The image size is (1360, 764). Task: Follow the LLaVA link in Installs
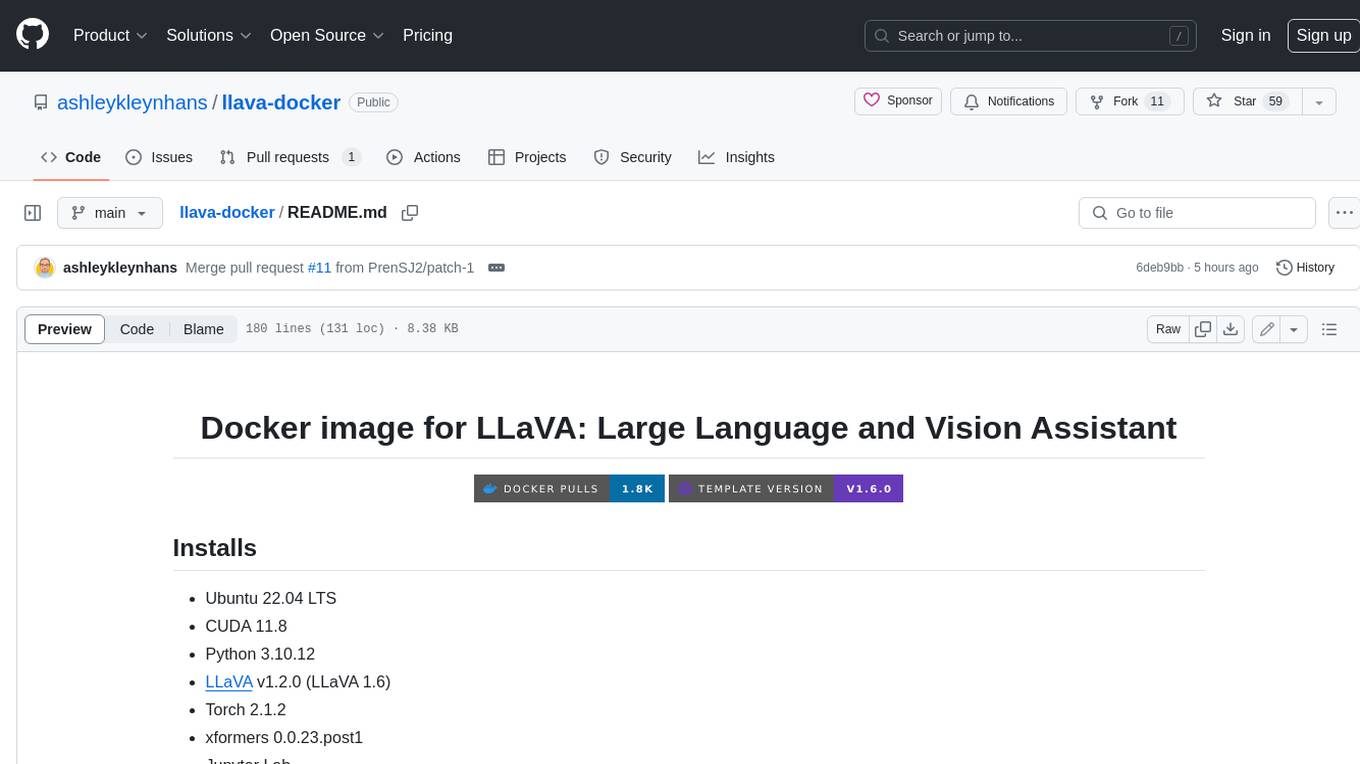(229, 682)
